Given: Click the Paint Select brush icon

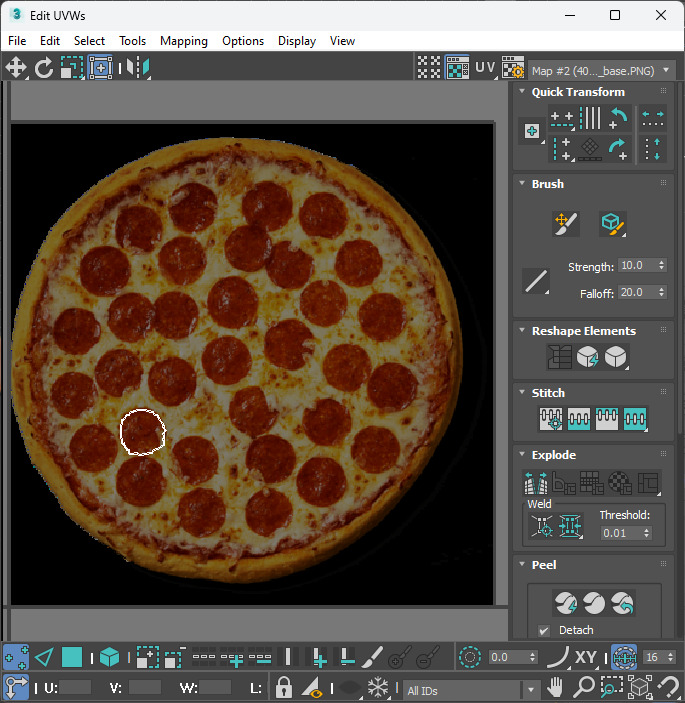Looking at the screenshot, I should click(x=372, y=658).
